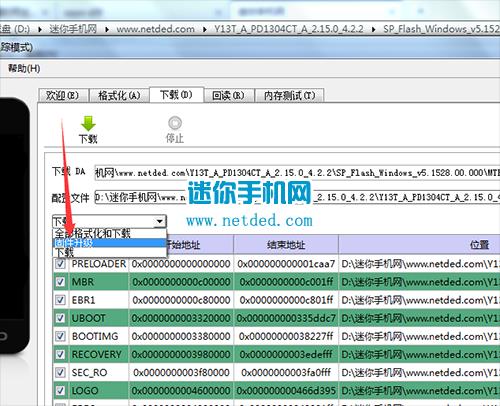The height and width of the screenshot is (406, 500).
Task: Expand arrow before SP_Flash_Windows breadcrumb
Action: tap(374, 30)
